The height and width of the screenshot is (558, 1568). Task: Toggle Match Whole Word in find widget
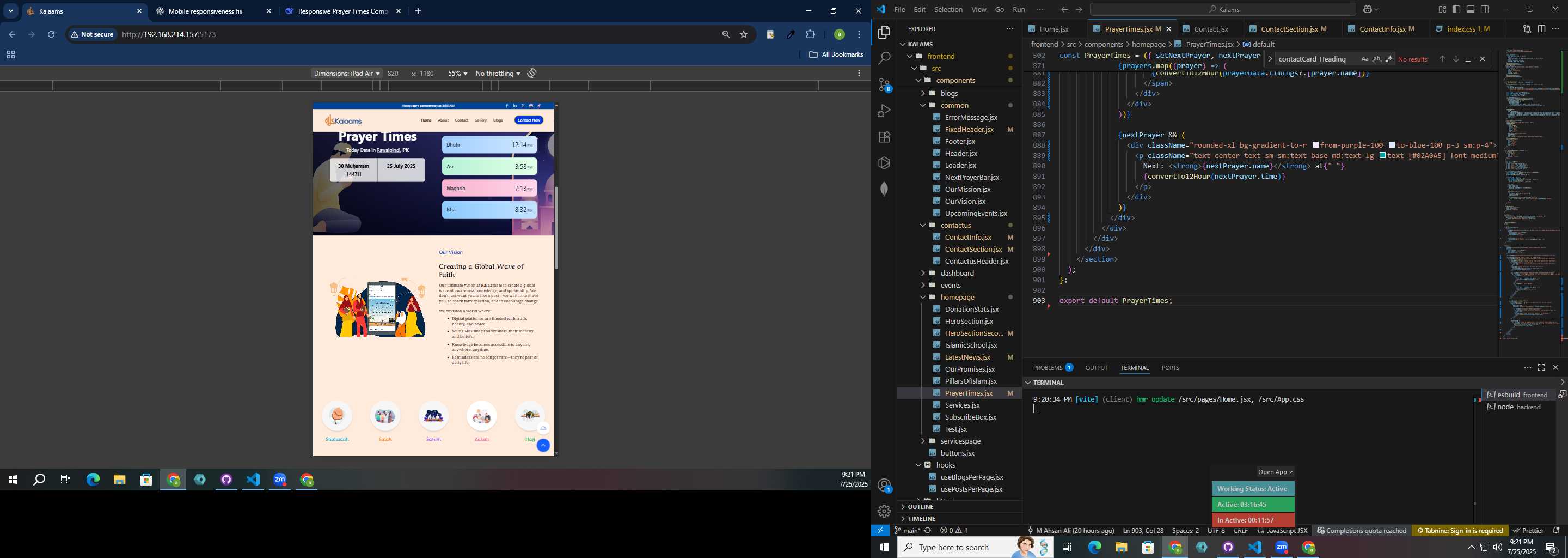point(1377,59)
